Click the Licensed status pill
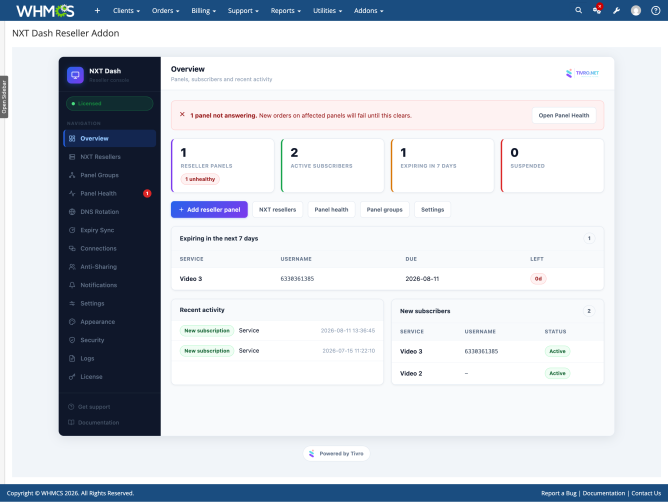 (109, 104)
